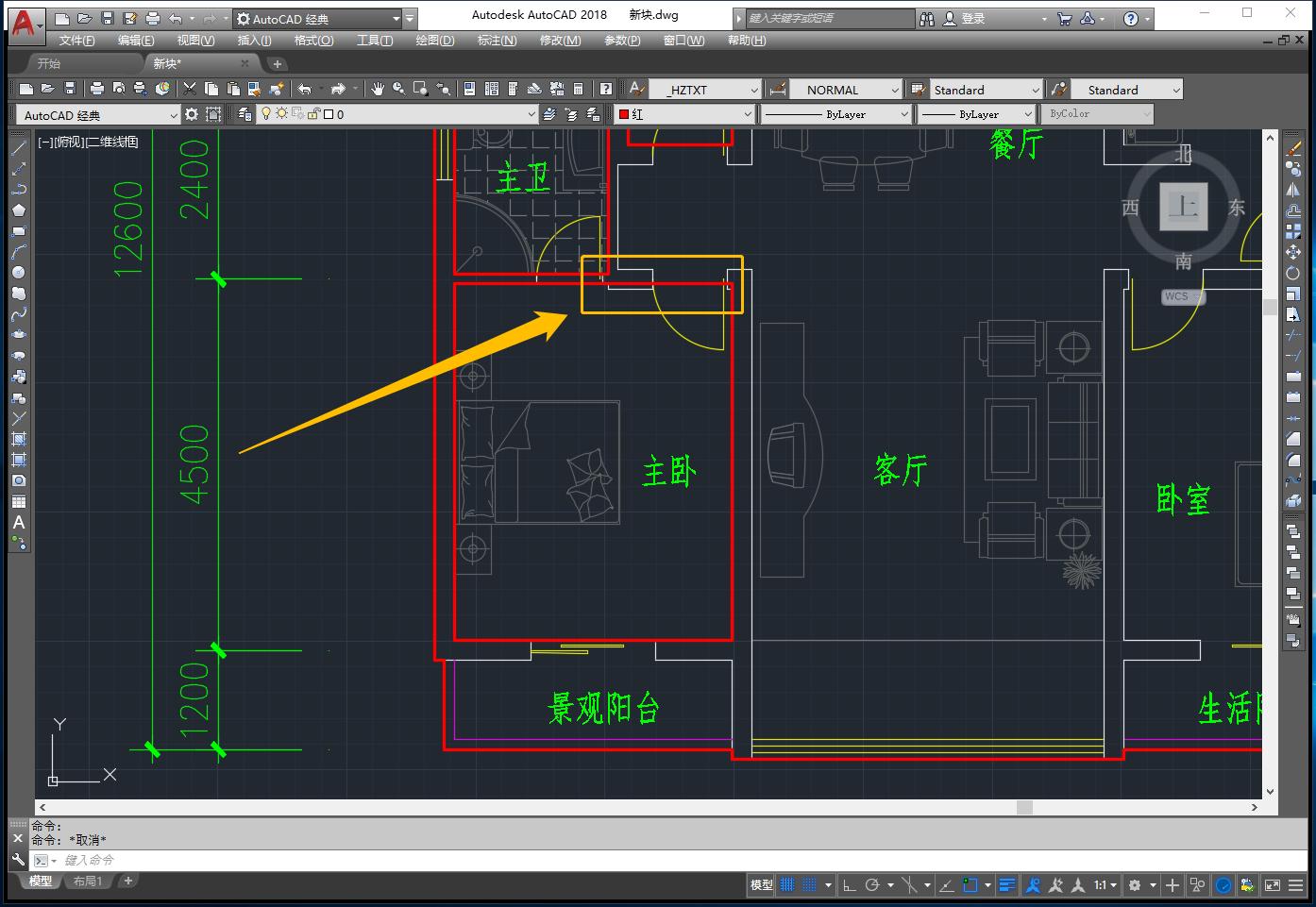Image resolution: width=1316 pixels, height=907 pixels.
Task: Open the 绘图(D) menu
Action: (434, 41)
